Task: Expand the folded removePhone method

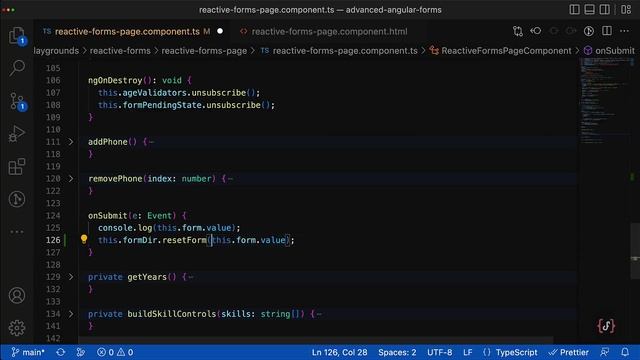Action: coord(71,179)
